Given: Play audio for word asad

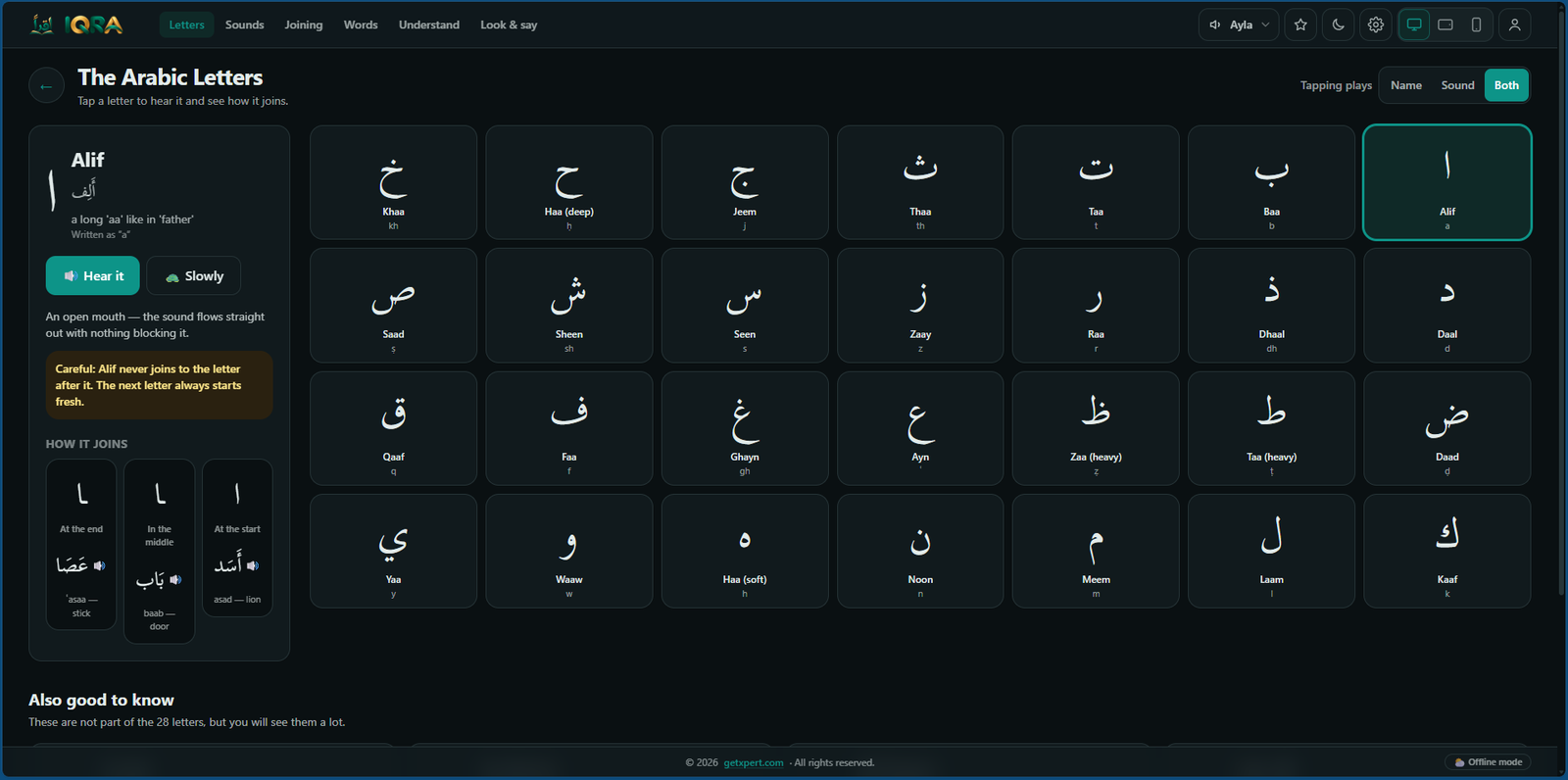Looking at the screenshot, I should click(x=253, y=565).
